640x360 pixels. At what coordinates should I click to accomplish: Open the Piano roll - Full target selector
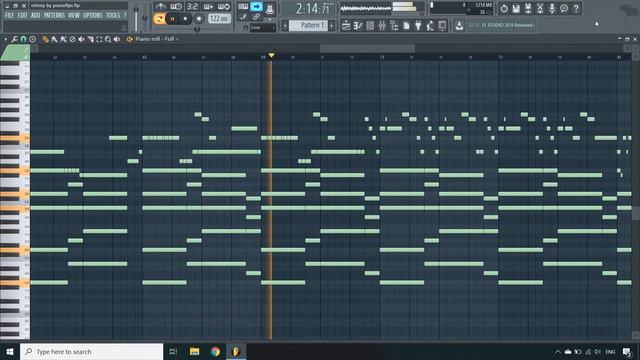click(157, 39)
